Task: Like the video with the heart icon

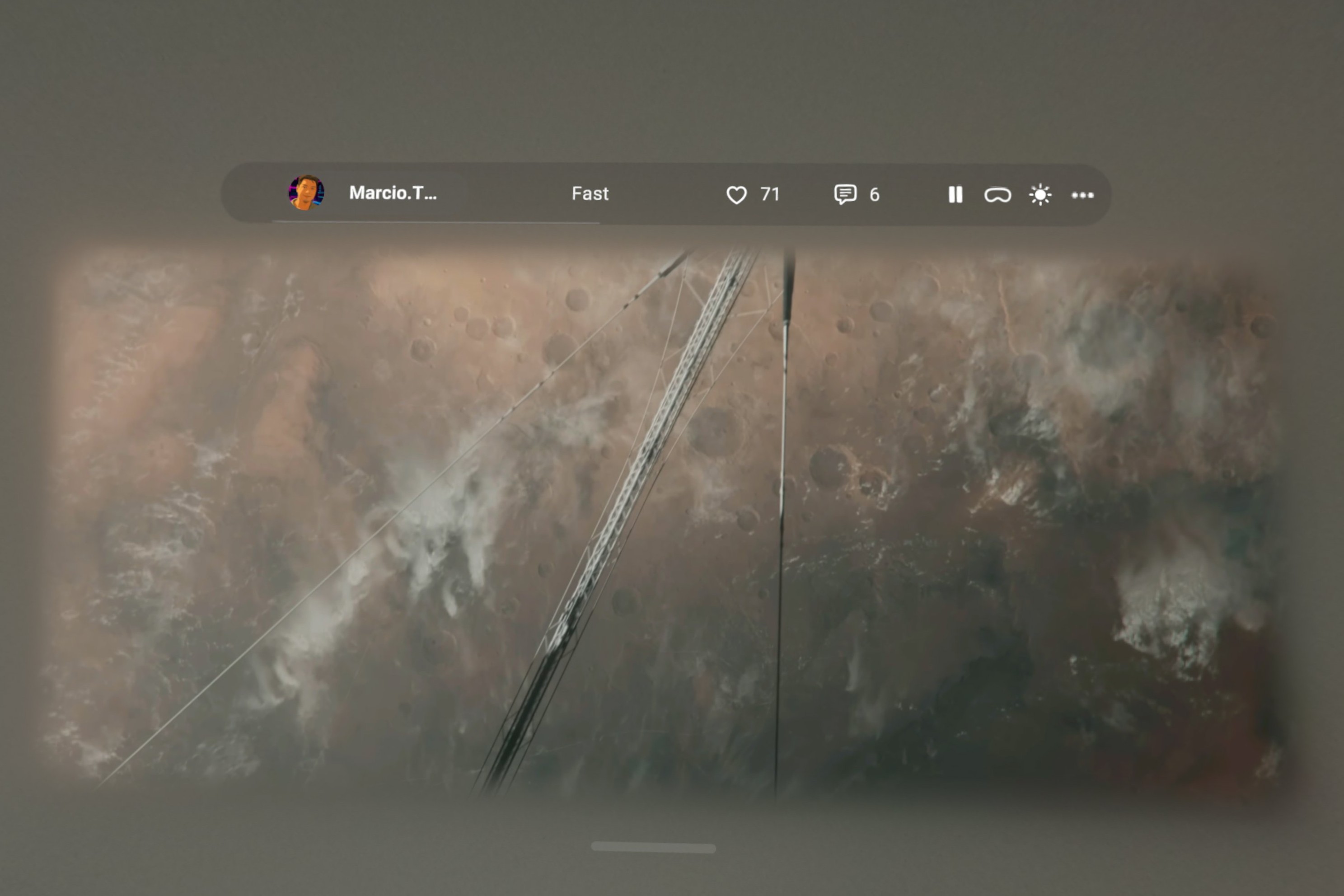Action: [736, 195]
